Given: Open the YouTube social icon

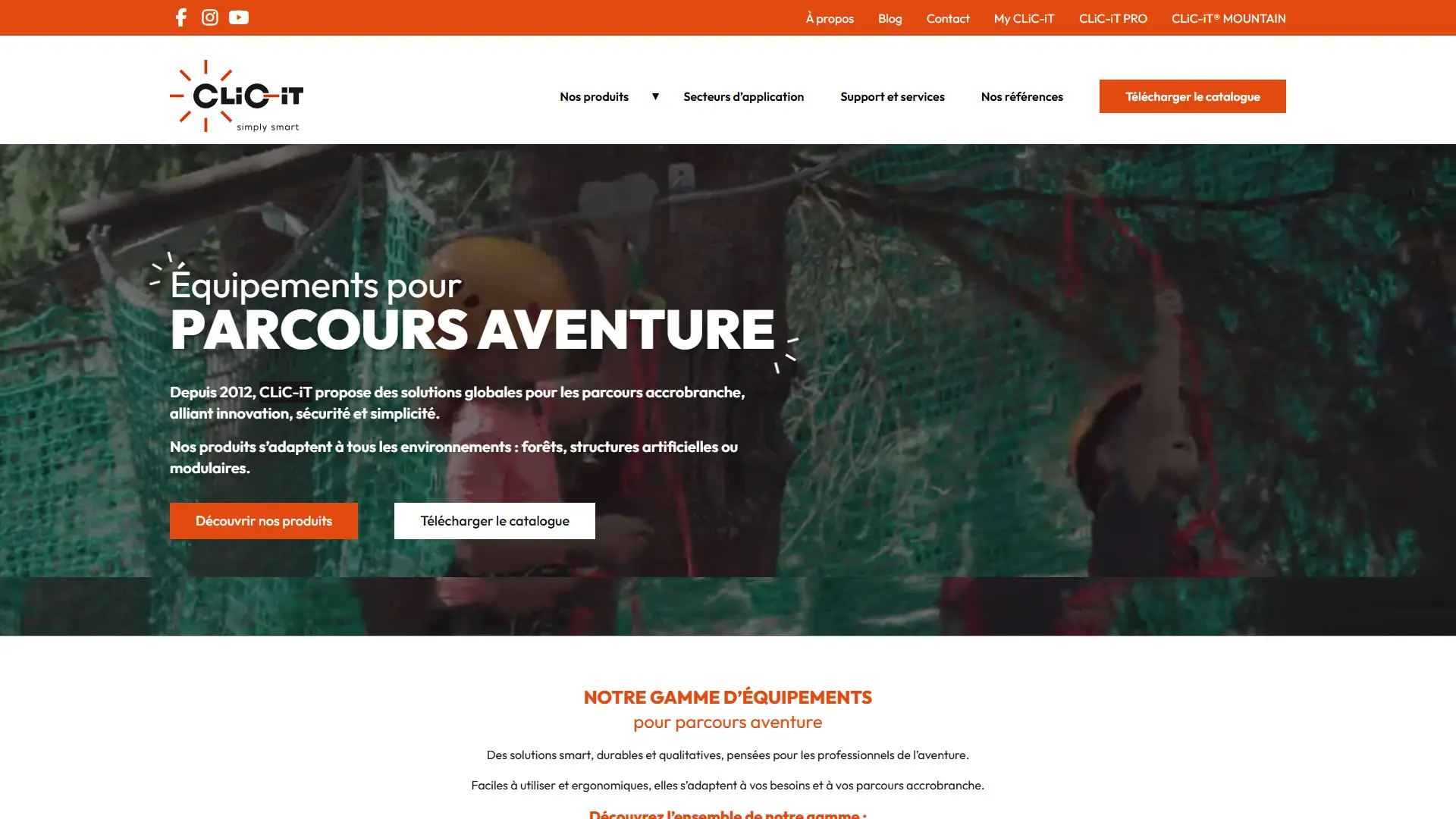Looking at the screenshot, I should click(x=239, y=17).
